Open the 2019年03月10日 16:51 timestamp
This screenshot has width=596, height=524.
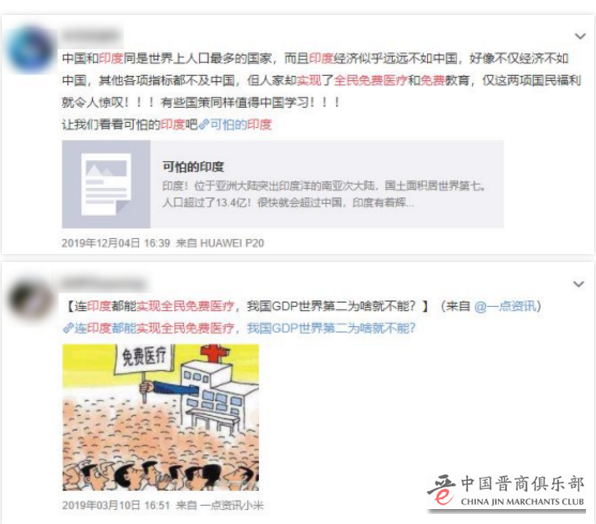116,505
